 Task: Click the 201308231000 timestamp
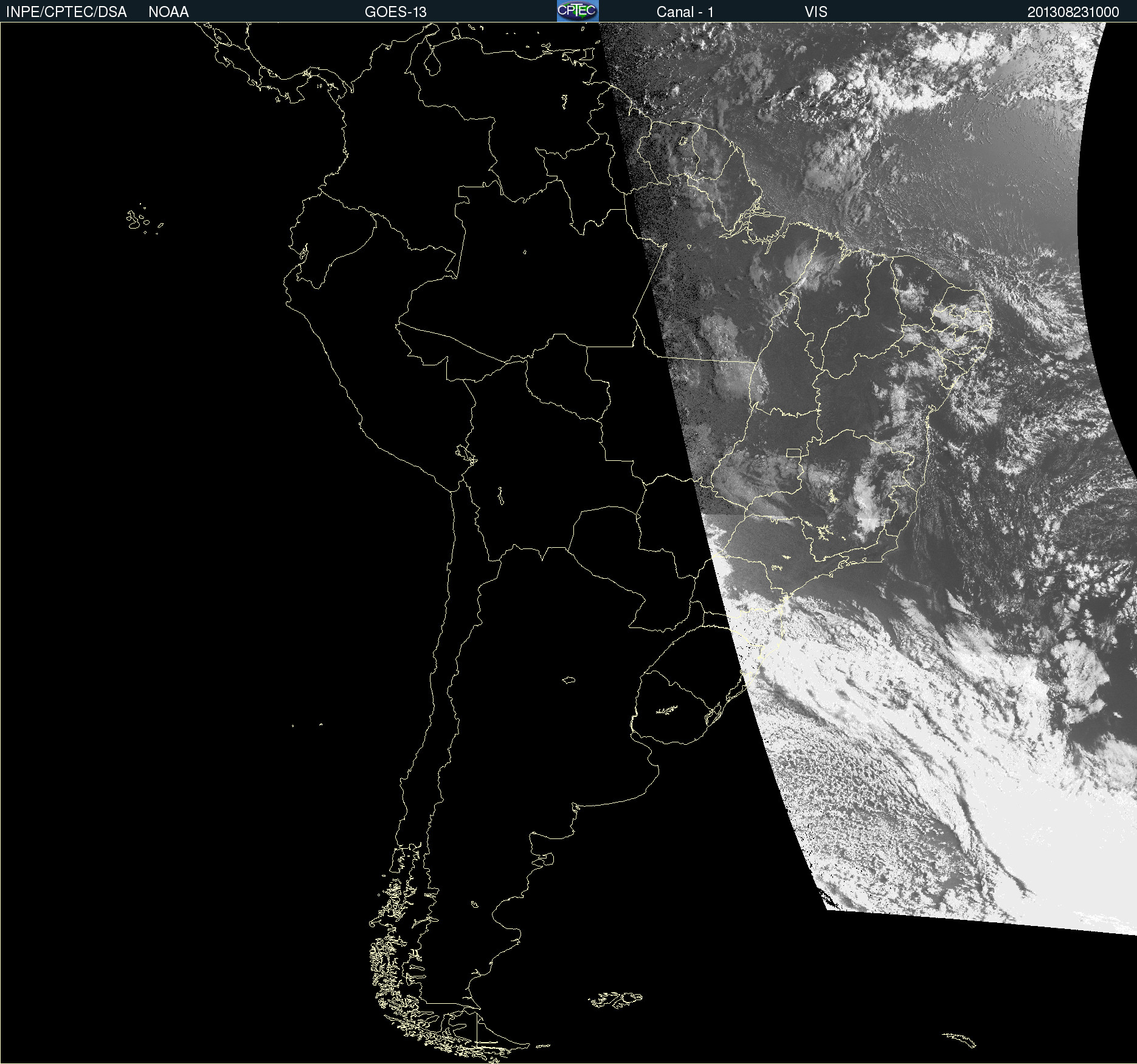tap(1073, 12)
